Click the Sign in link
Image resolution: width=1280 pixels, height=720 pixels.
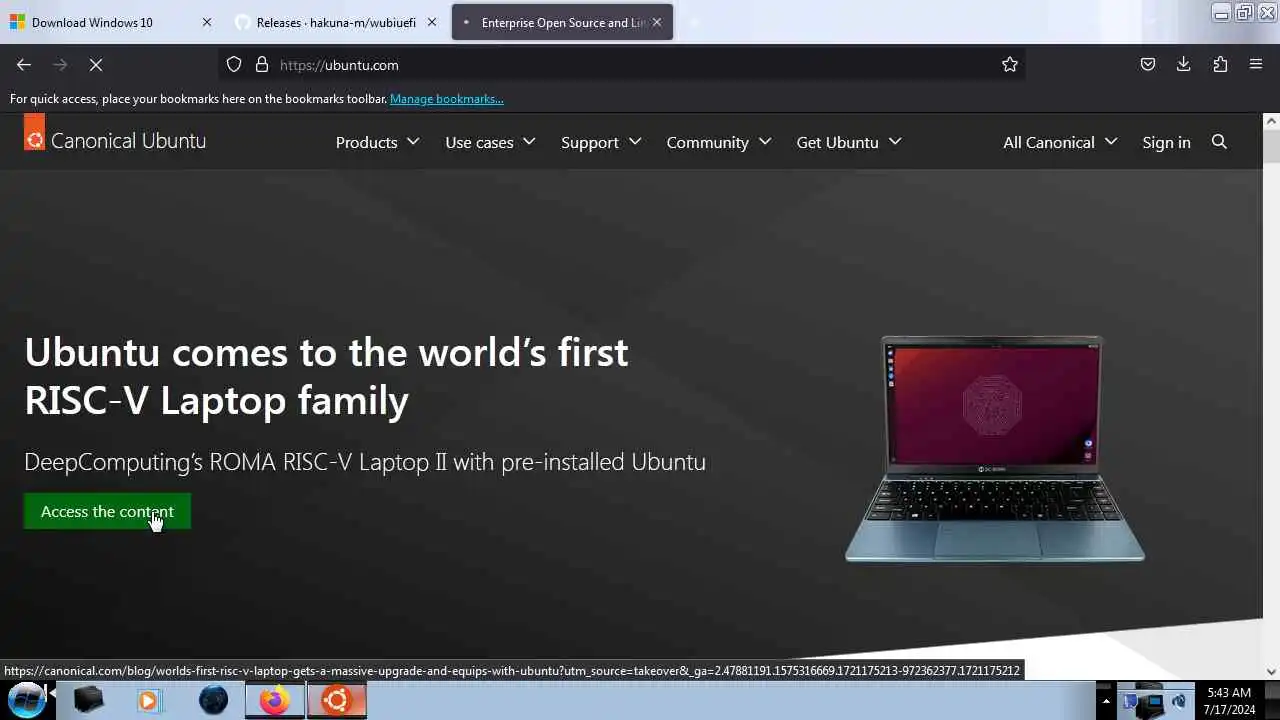1166,142
